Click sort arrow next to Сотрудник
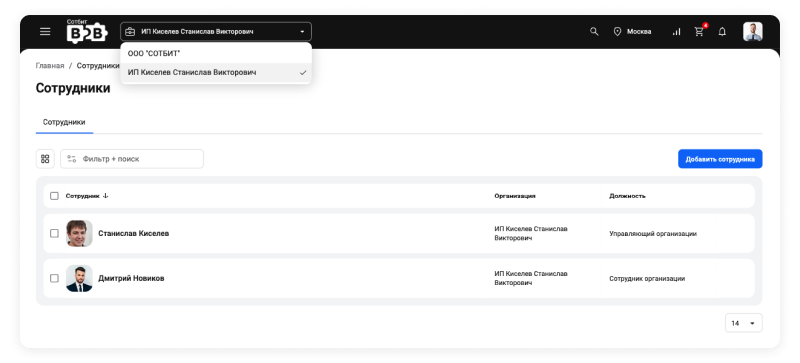800x363 pixels. (x=106, y=196)
